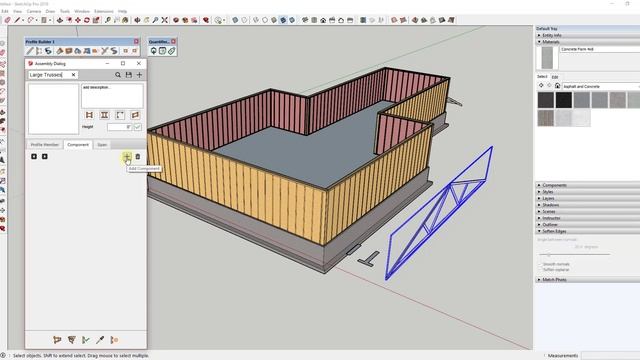Click the Measurements box in the status bar

click(610, 356)
